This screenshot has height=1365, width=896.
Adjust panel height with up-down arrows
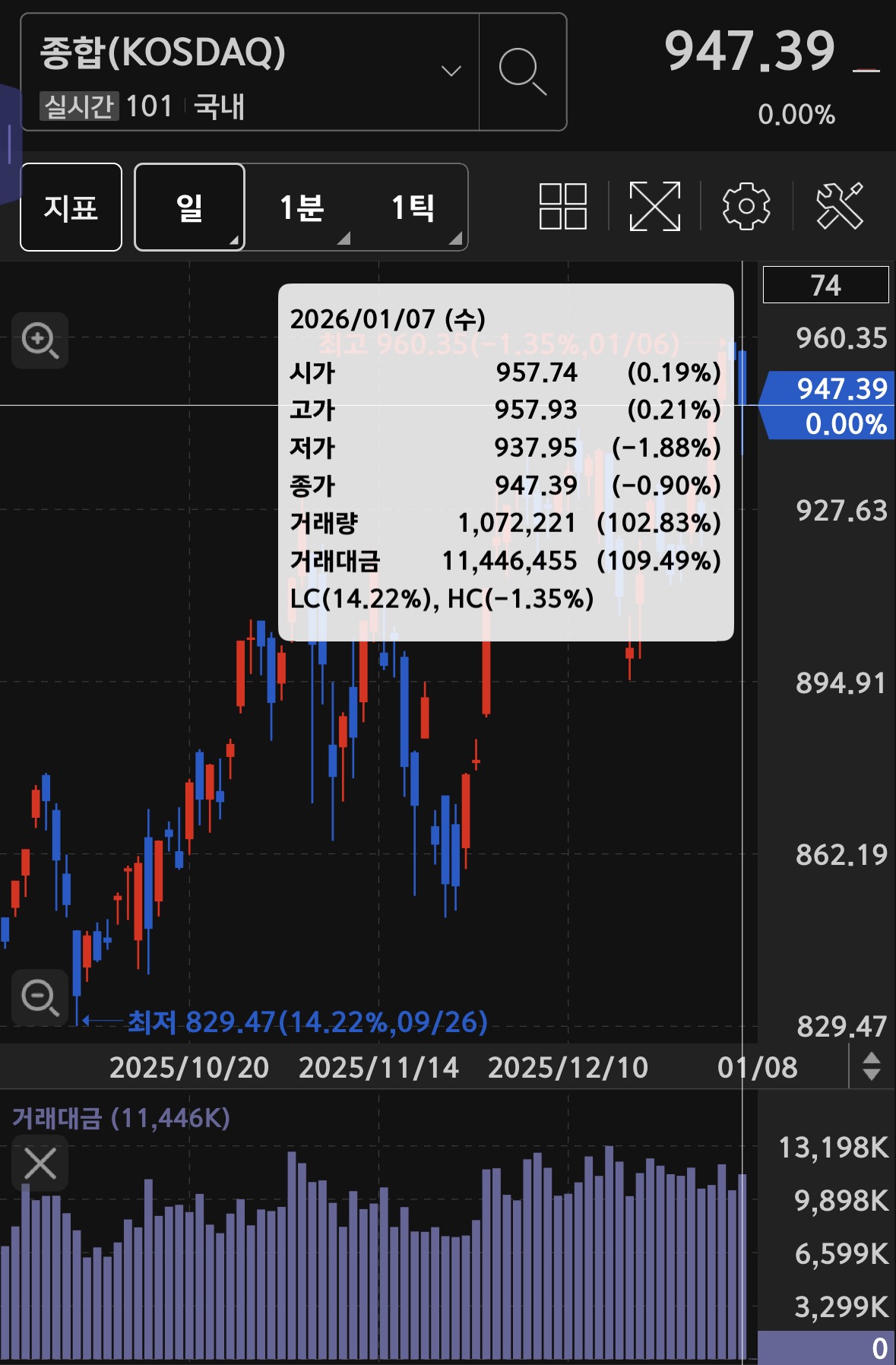pyautogui.click(x=872, y=1066)
